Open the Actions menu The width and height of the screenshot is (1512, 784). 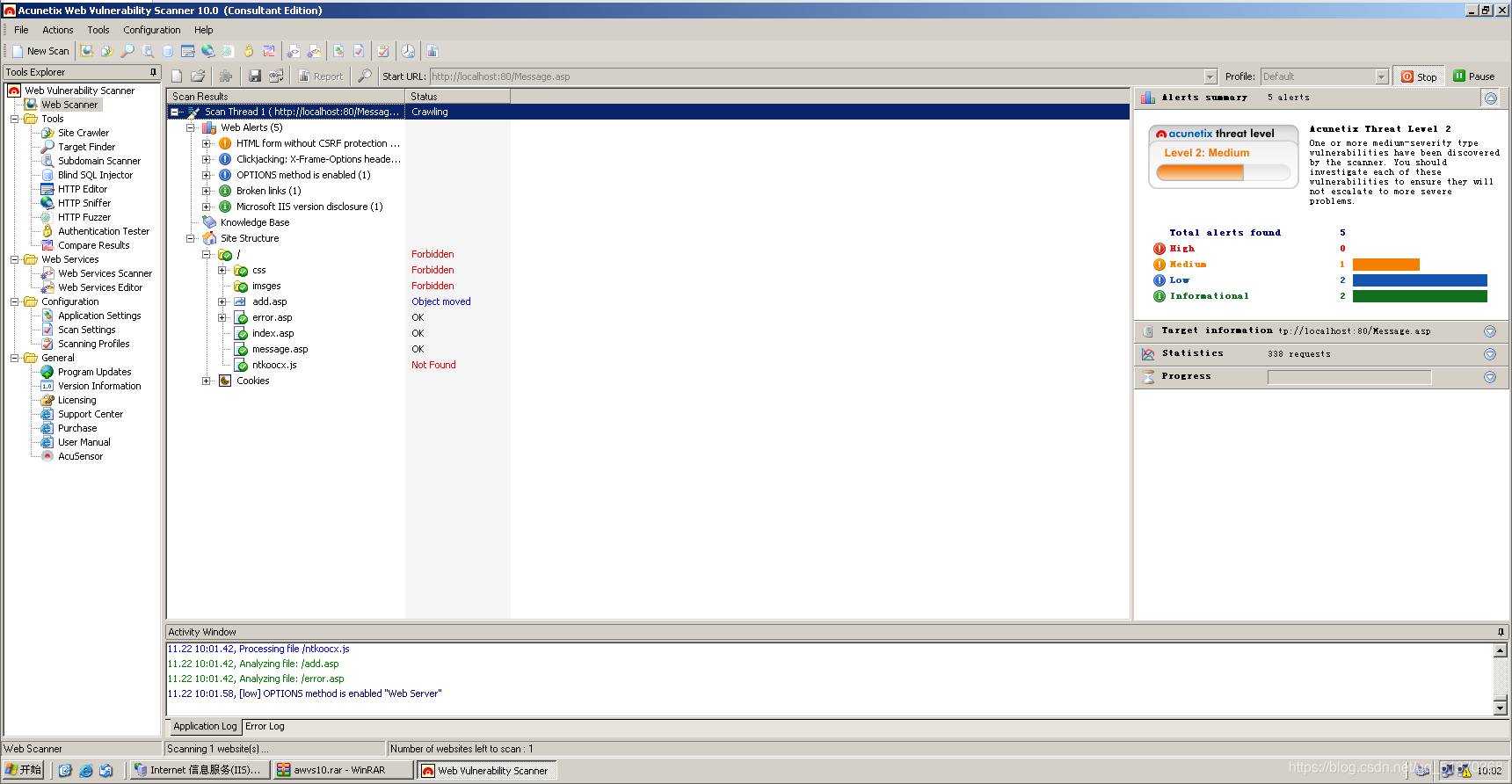pyautogui.click(x=58, y=30)
